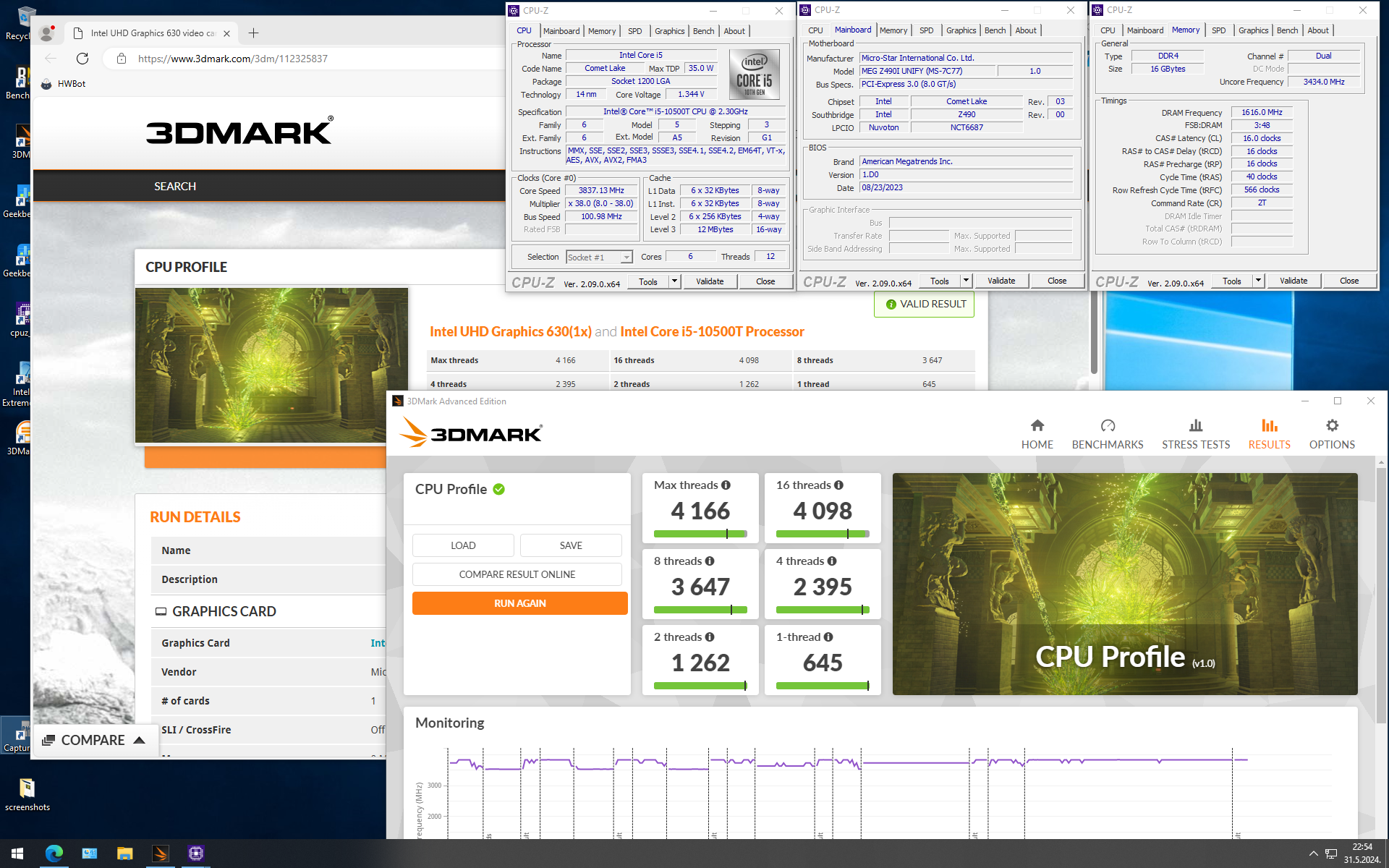Screen dimensions: 1389x868
Task: Switch to 3DMark from the taskbar
Action: (161, 854)
